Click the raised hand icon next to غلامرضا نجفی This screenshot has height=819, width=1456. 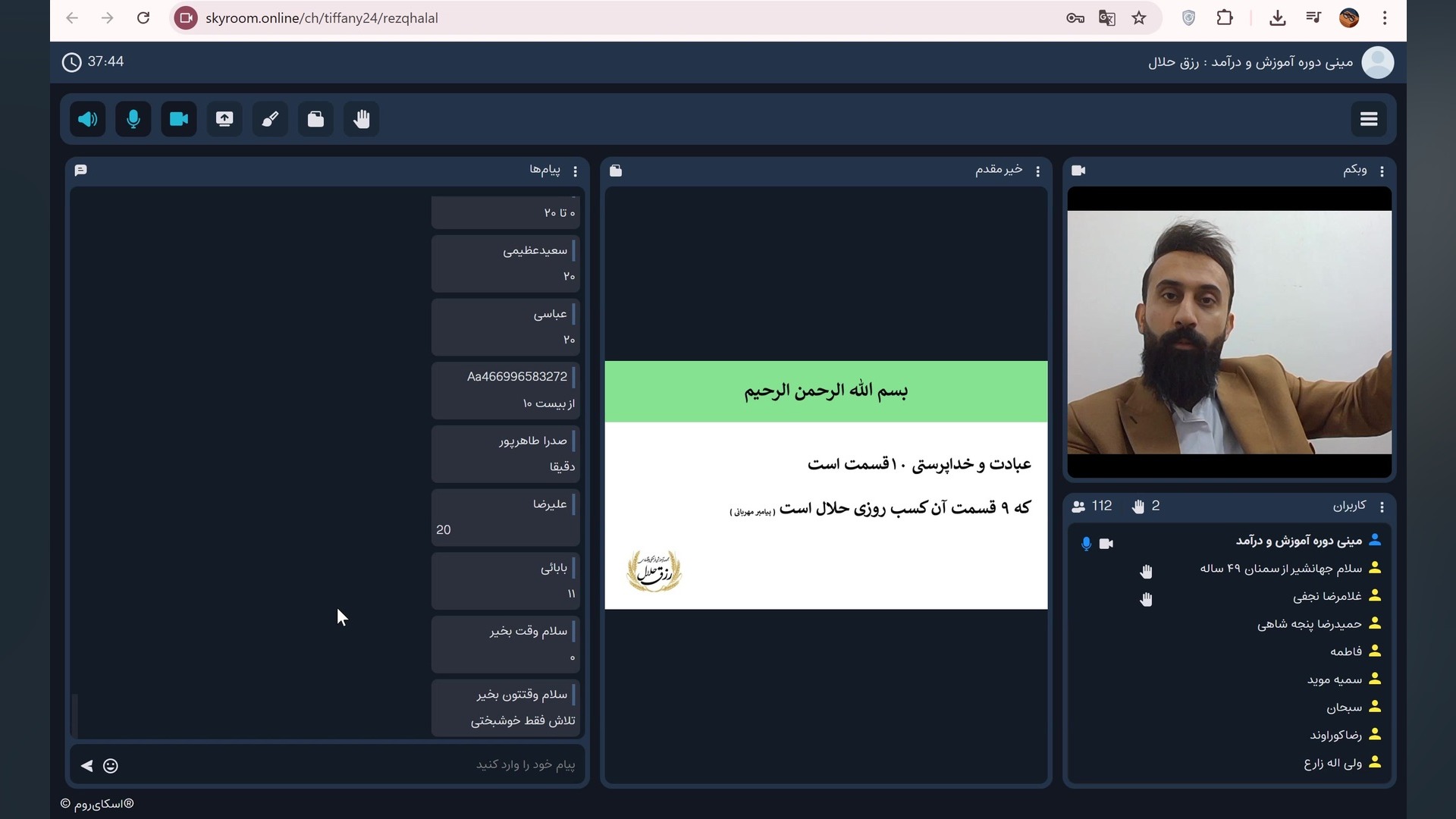(1146, 599)
